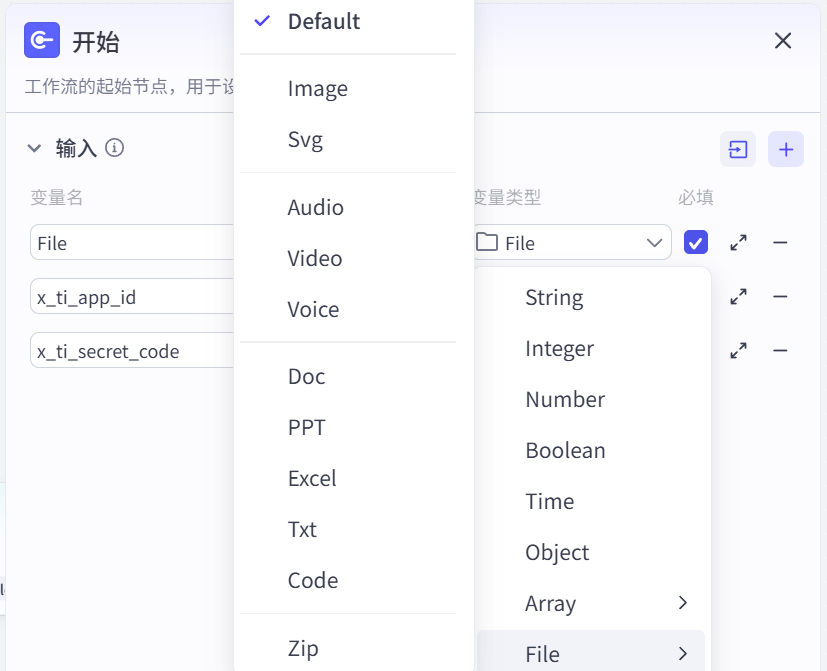Click the x_ti_app_id variable name field
This screenshot has height=671, width=827.
(132, 297)
